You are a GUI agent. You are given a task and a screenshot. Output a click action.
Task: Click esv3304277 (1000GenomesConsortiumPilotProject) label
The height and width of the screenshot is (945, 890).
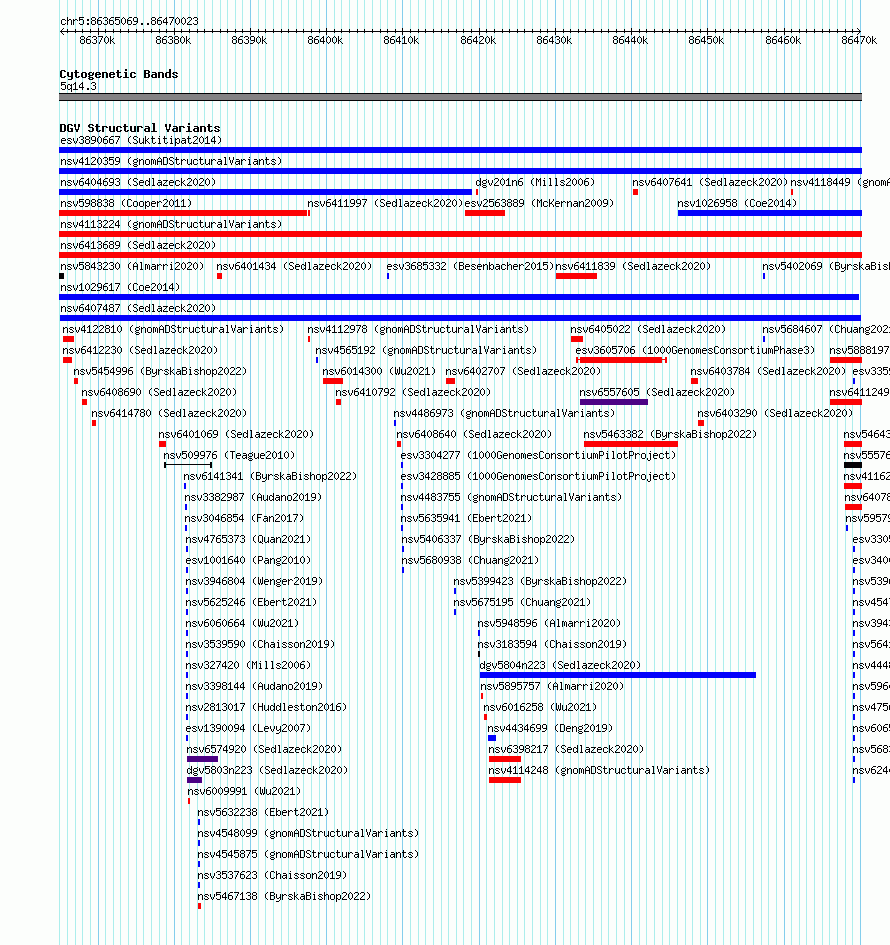click(x=539, y=456)
